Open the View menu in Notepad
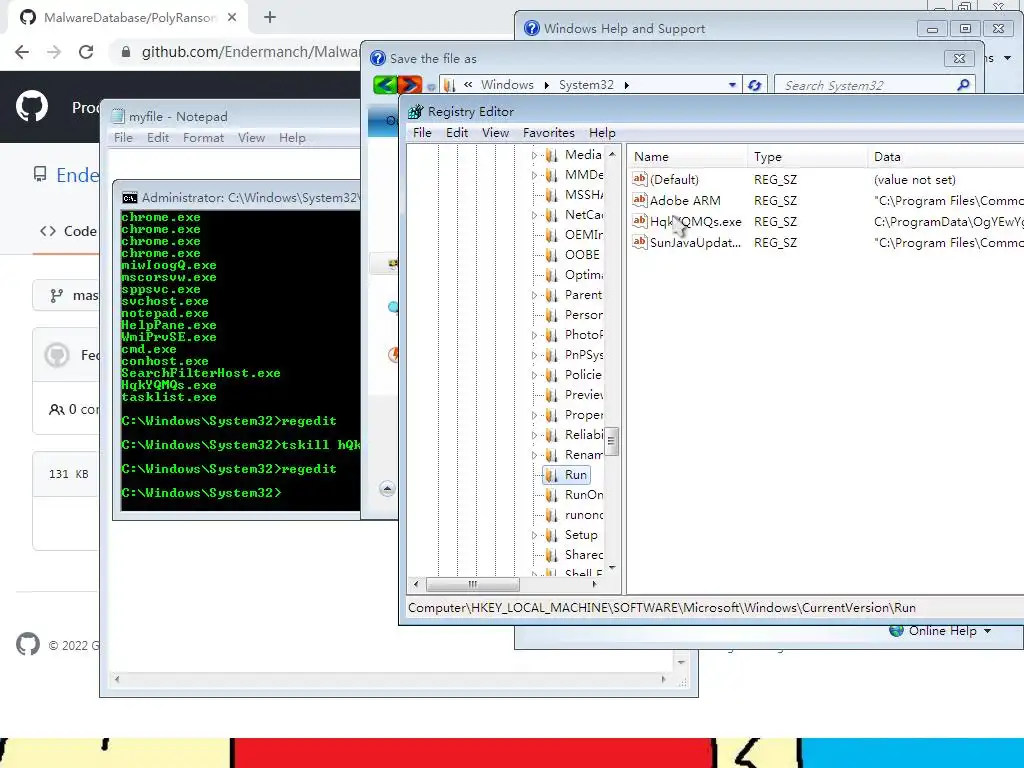1024x768 pixels. click(251, 138)
